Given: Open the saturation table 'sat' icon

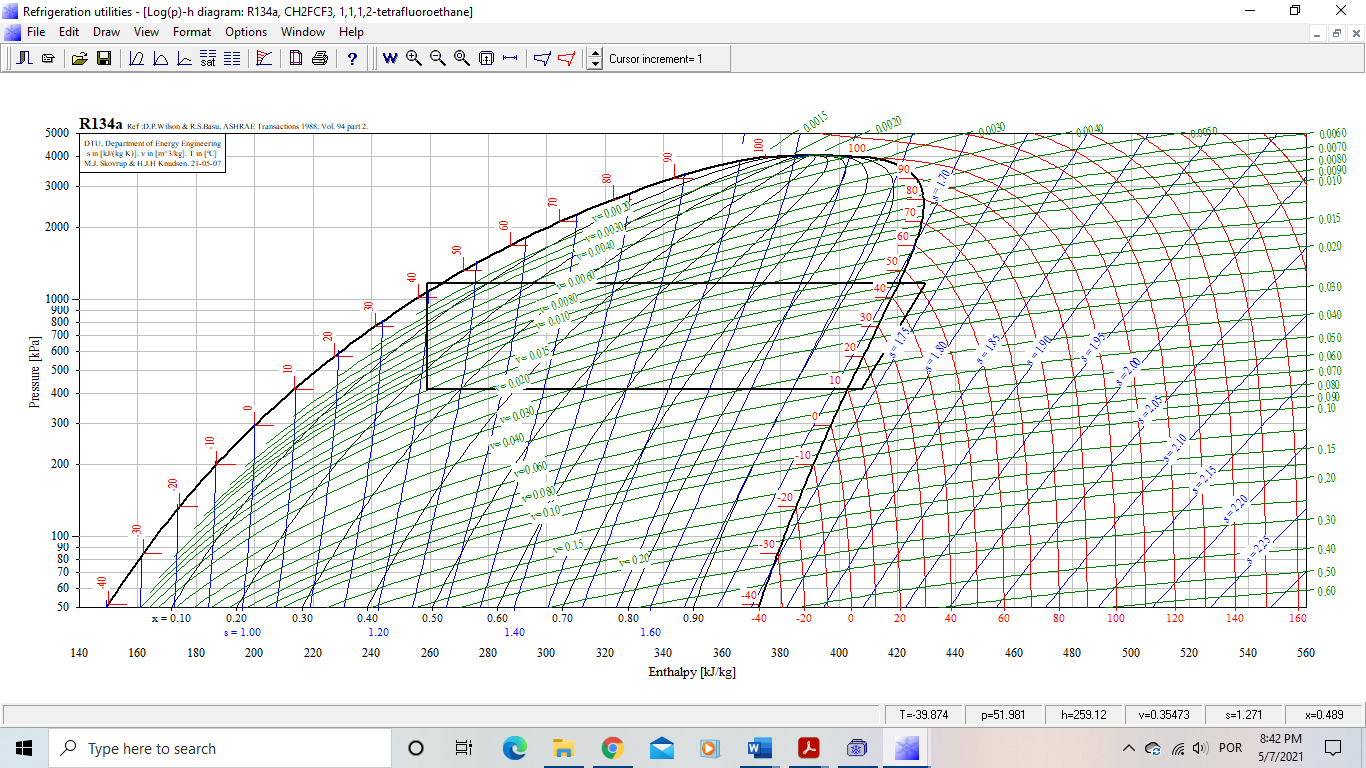Looking at the screenshot, I should pos(207,59).
